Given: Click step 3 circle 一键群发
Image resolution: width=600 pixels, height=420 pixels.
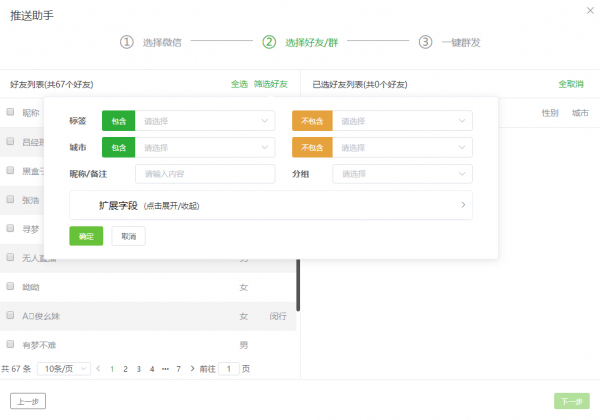Looking at the screenshot, I should tap(425, 42).
